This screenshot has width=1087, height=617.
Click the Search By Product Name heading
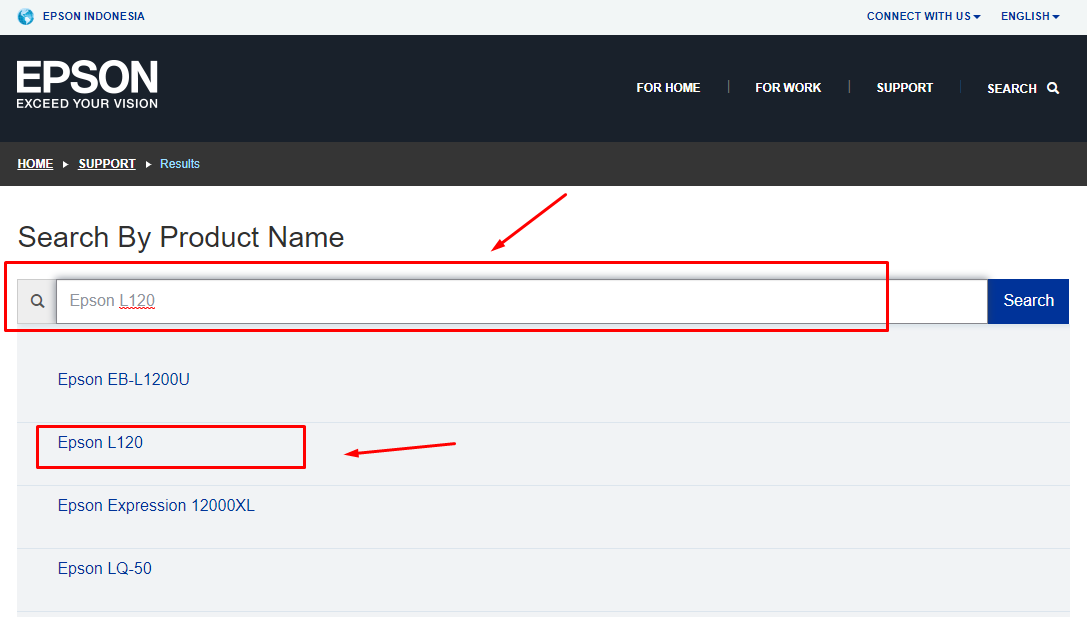(181, 237)
